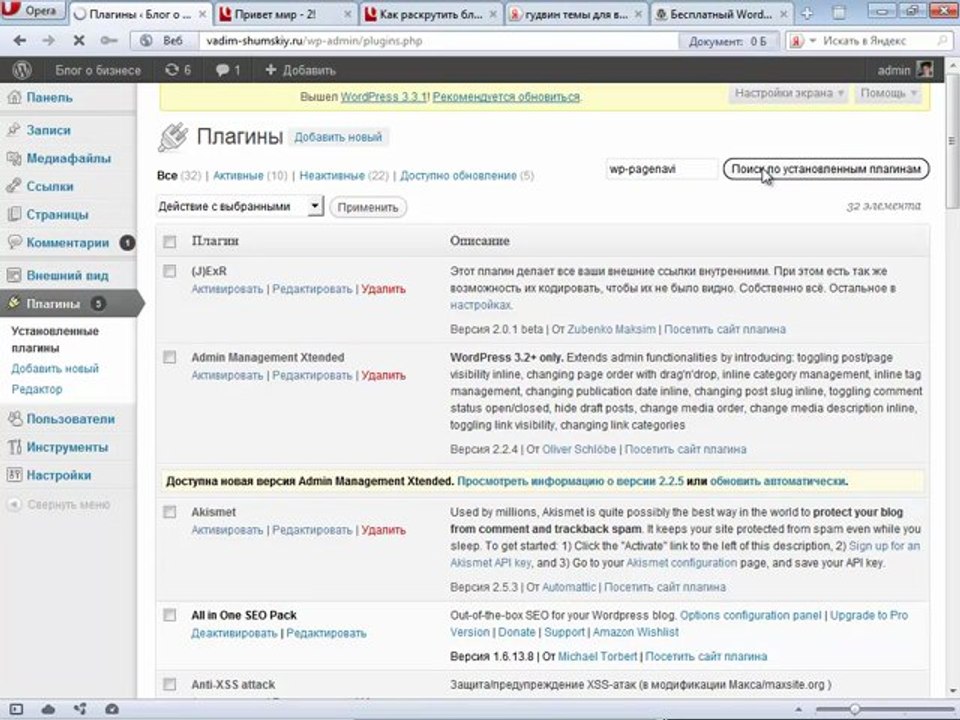The width and height of the screenshot is (960, 720).
Task: Click the Панель home icon
Action: coord(15,97)
